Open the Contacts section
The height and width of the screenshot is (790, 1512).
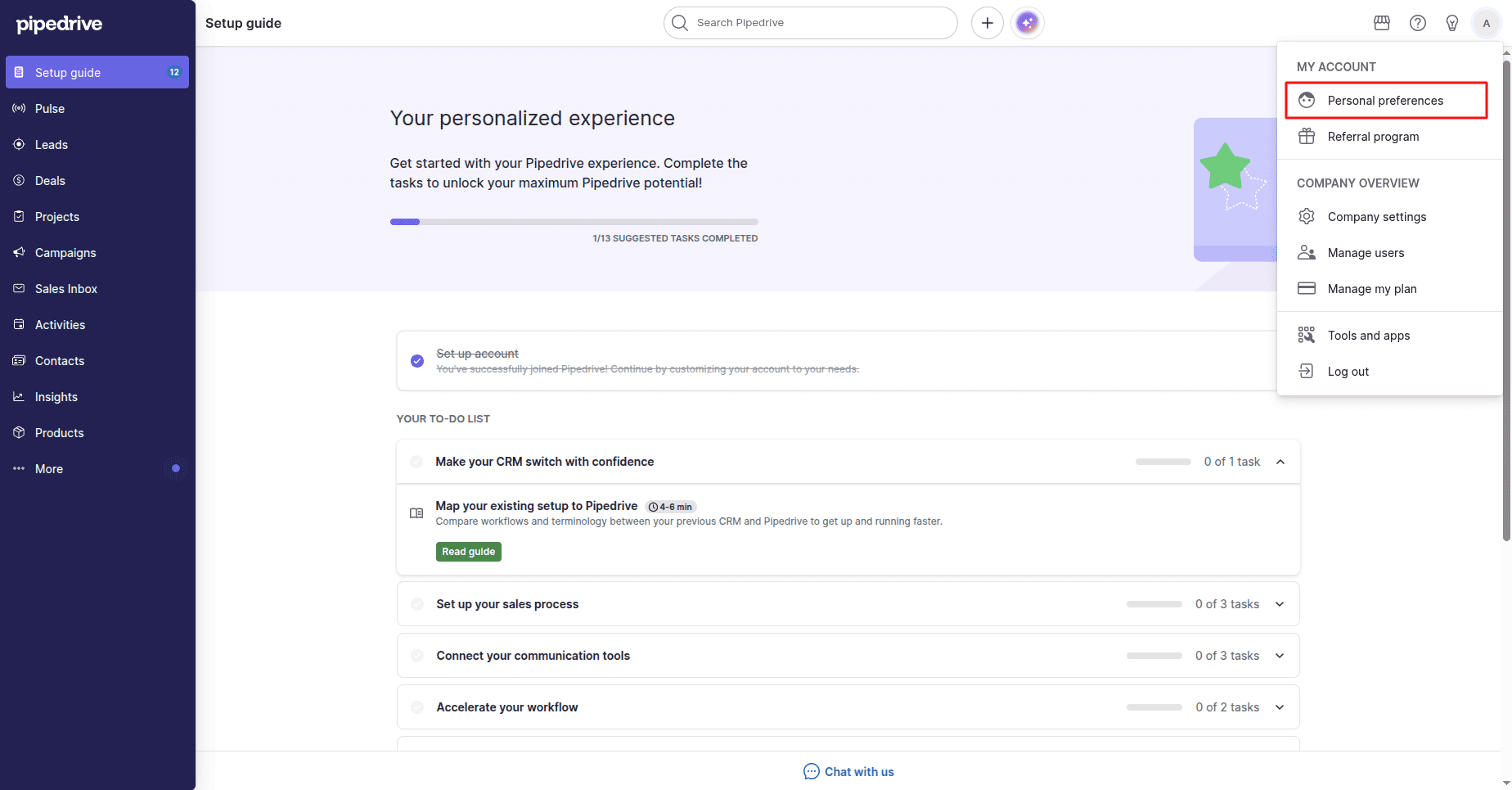point(97,360)
